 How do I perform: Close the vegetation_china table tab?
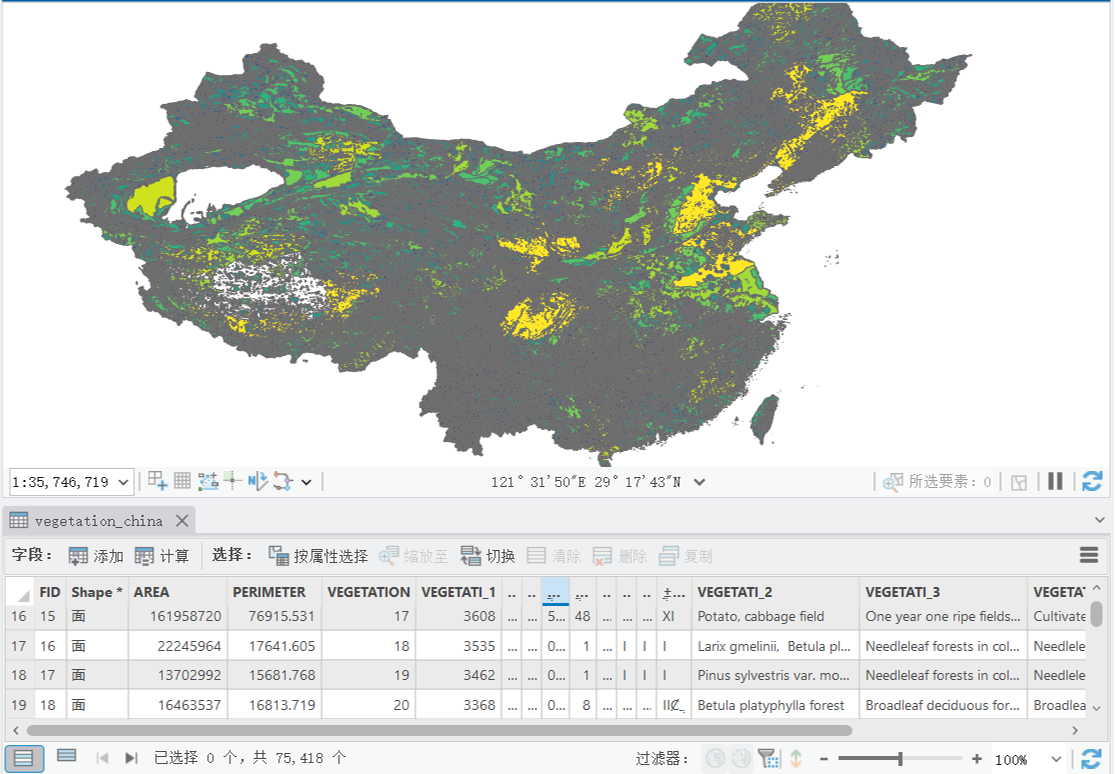[182, 521]
